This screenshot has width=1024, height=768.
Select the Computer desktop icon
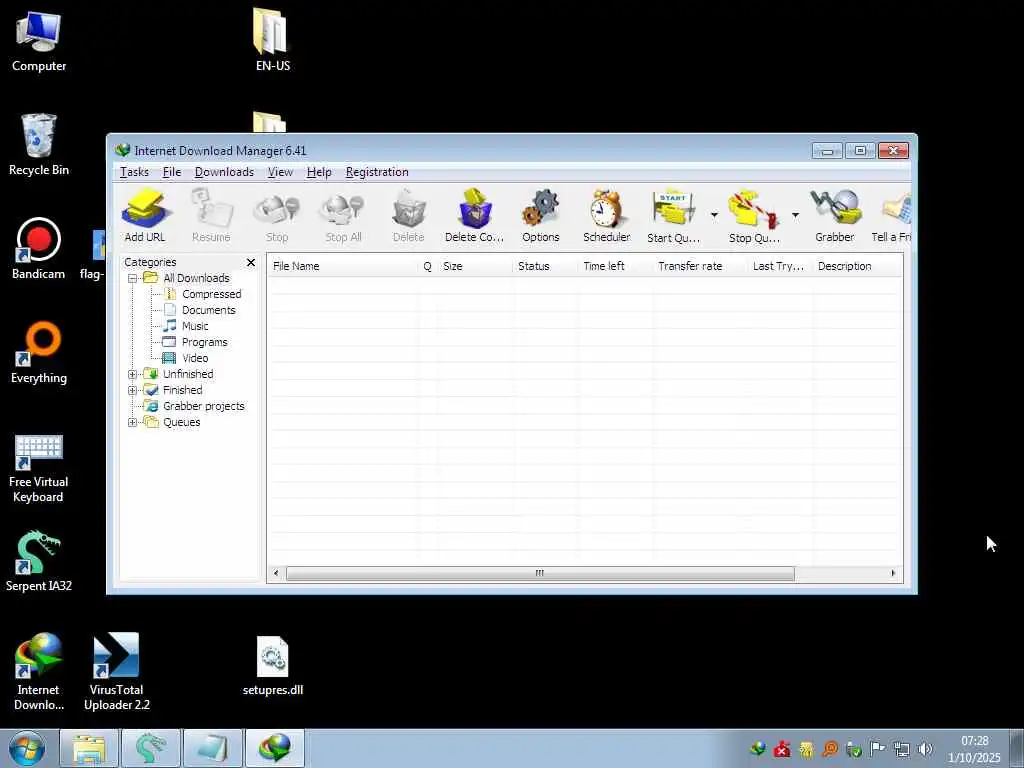39,40
